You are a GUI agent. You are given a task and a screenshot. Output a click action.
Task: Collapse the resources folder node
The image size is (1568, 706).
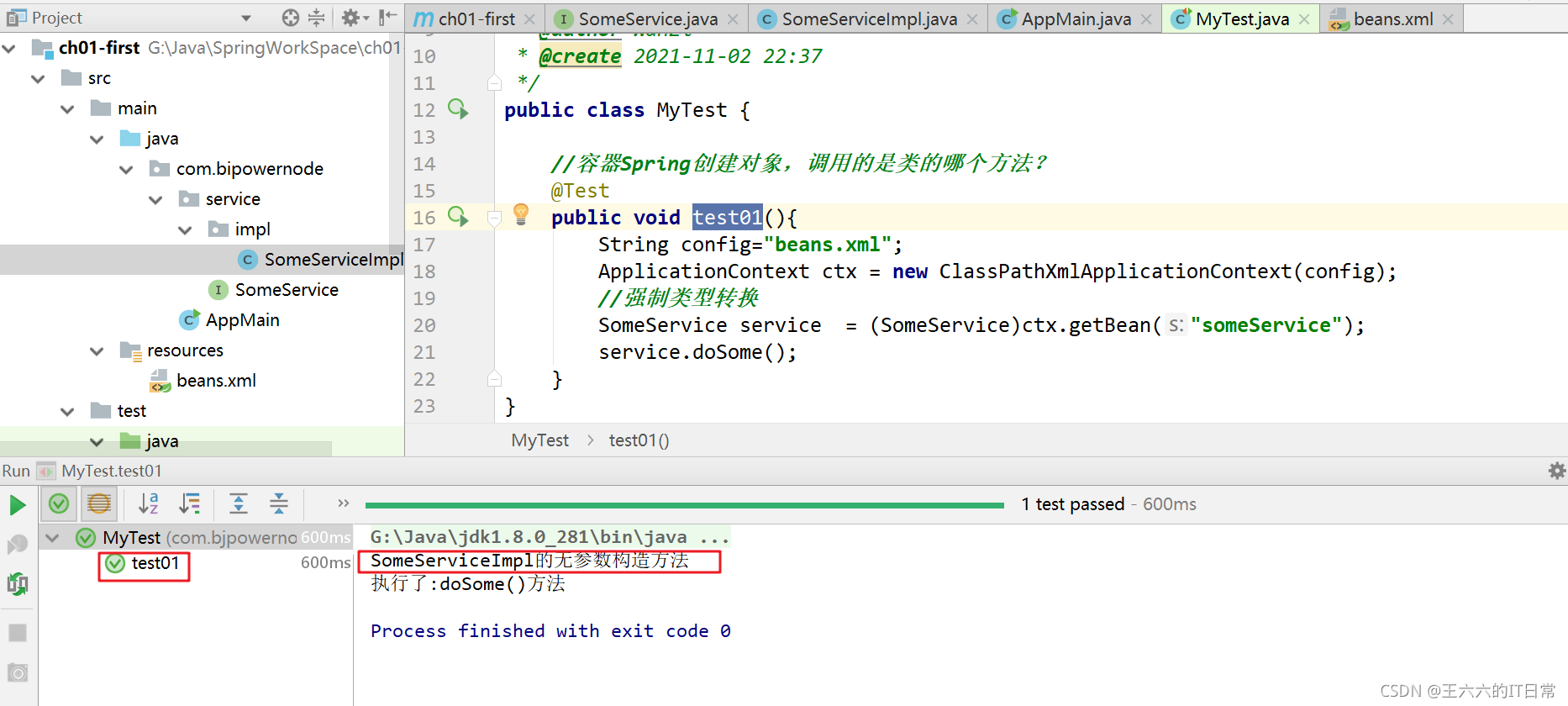97,351
